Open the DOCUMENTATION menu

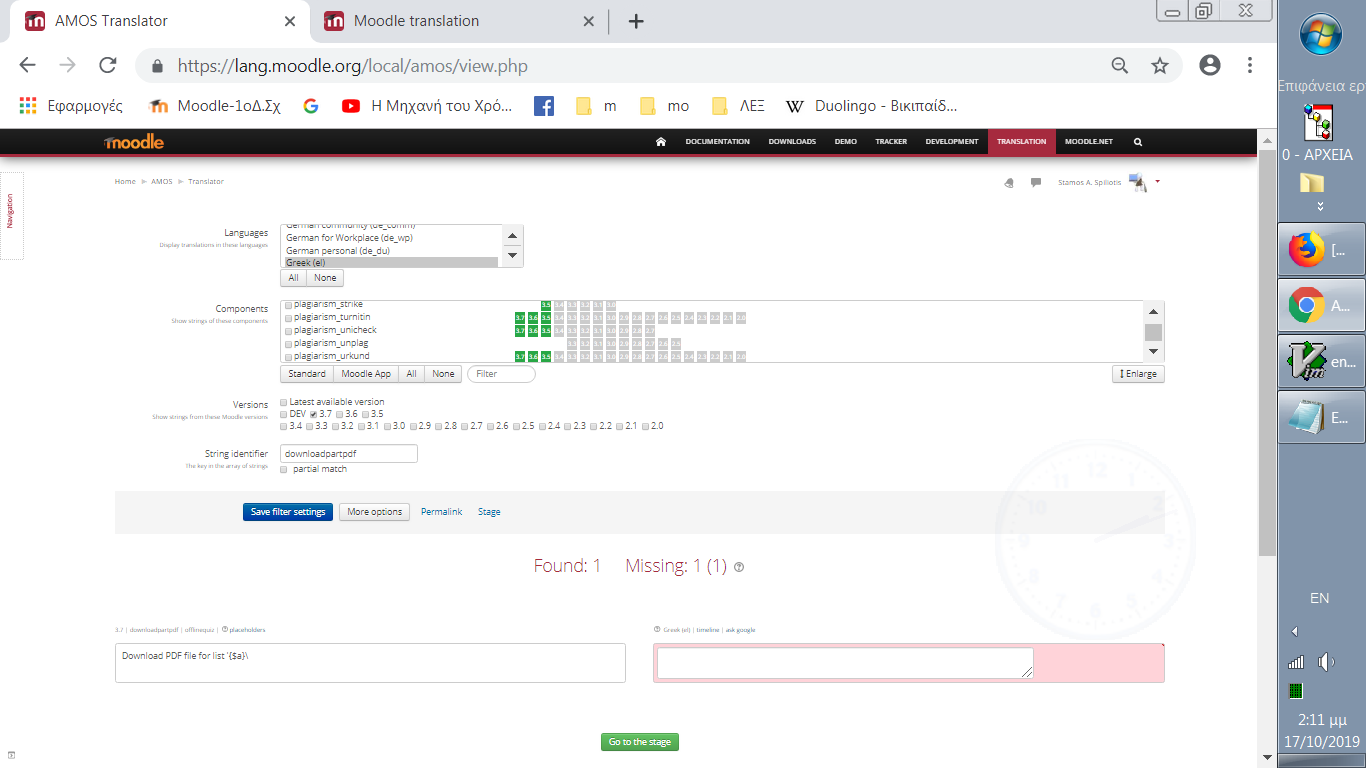(717, 142)
